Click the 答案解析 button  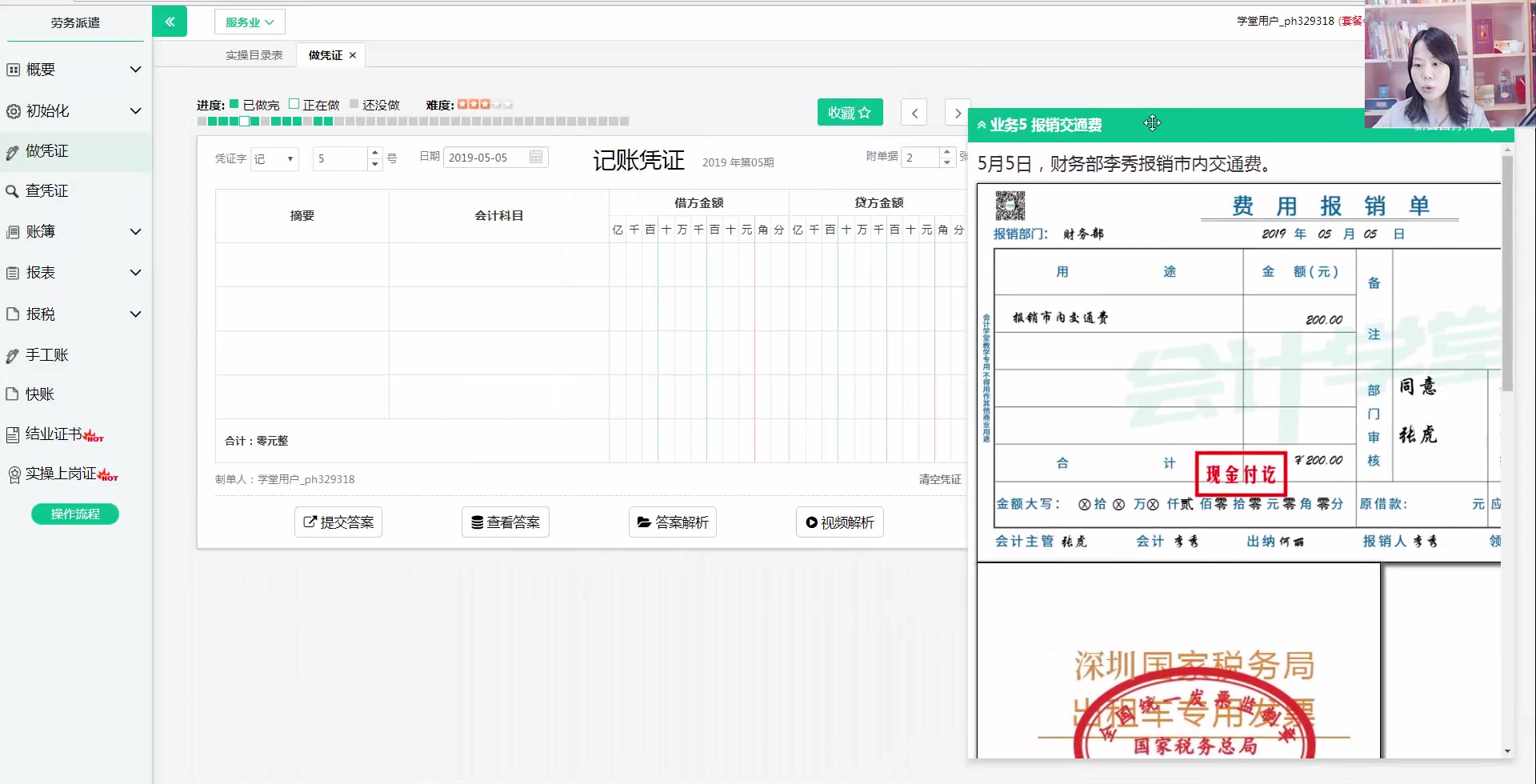[x=673, y=522]
